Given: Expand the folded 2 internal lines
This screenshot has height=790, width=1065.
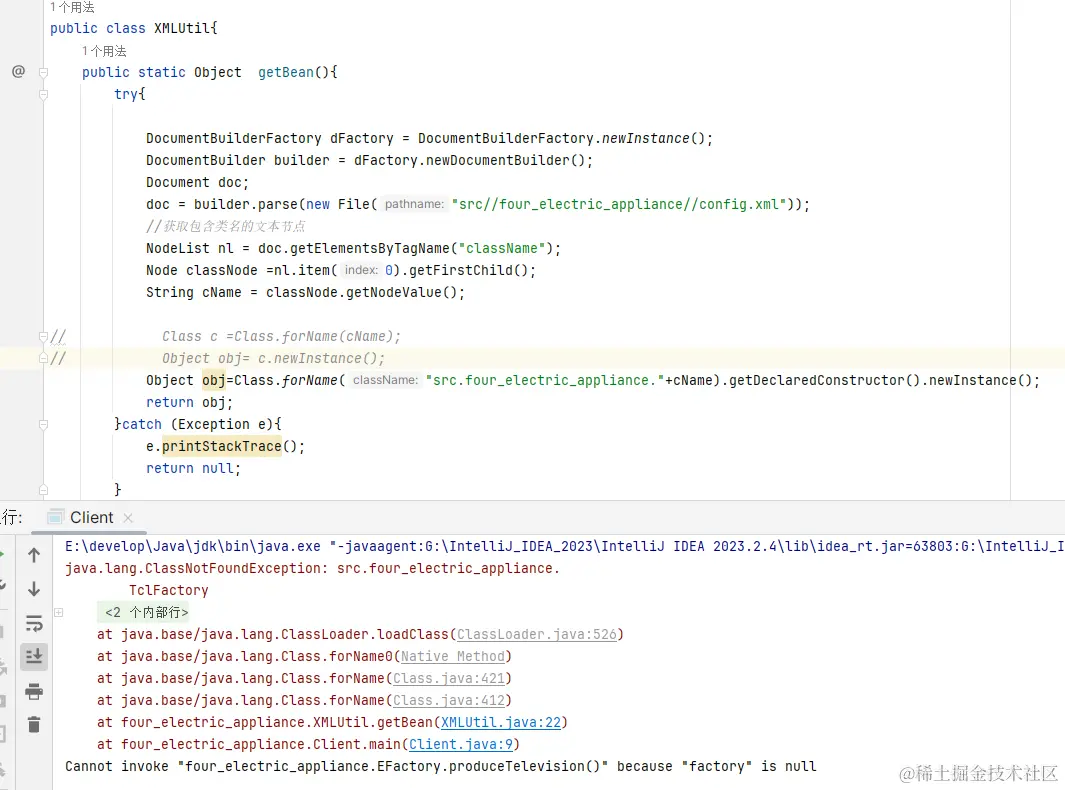Looking at the screenshot, I should tap(146, 612).
